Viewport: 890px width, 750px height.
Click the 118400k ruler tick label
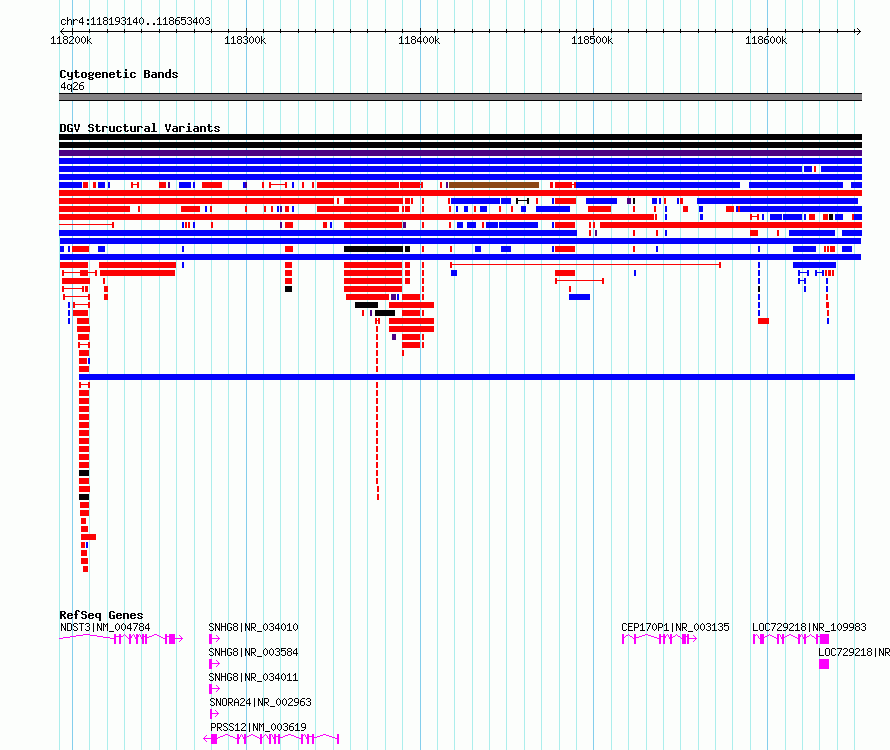(x=419, y=40)
